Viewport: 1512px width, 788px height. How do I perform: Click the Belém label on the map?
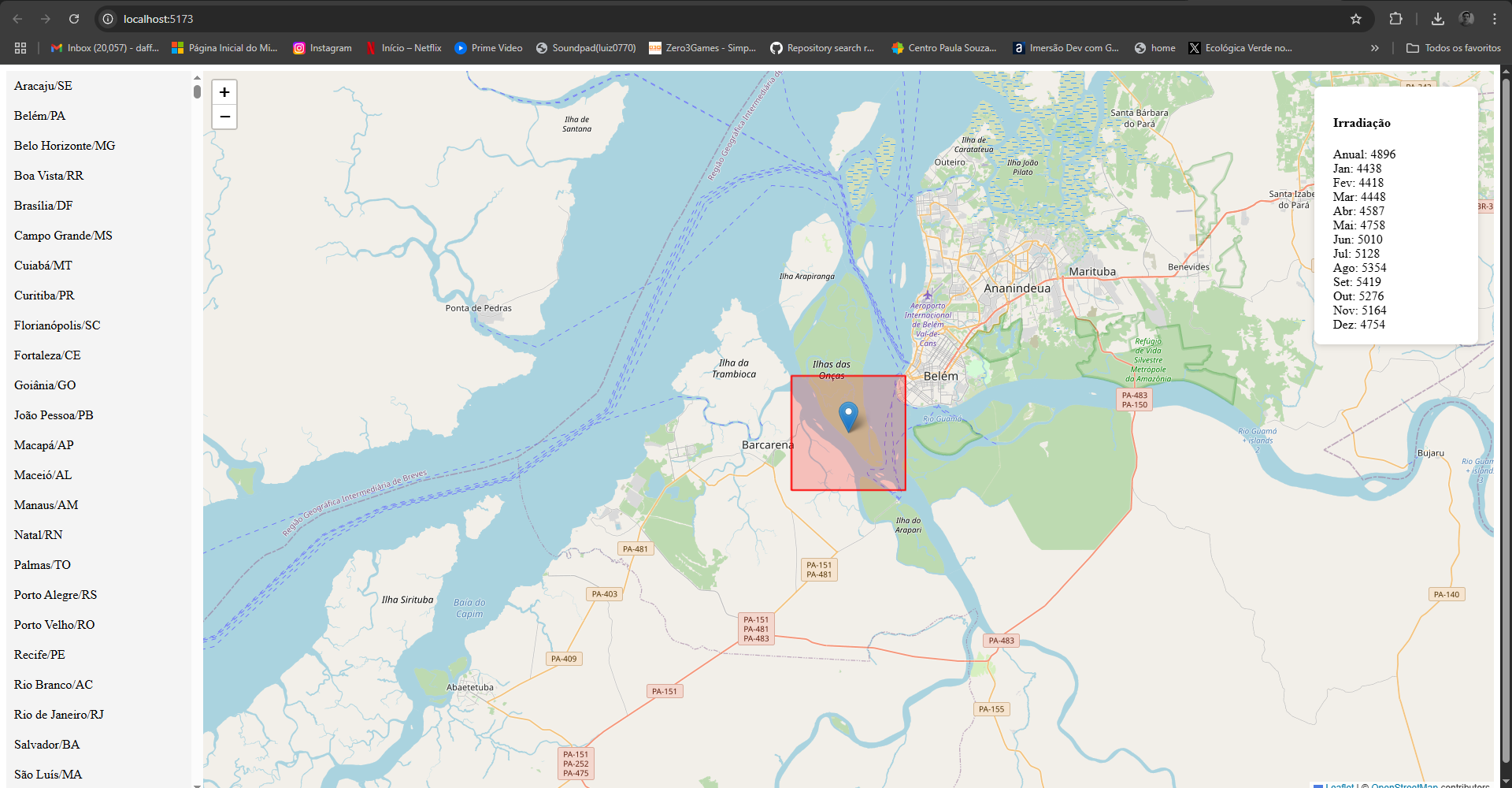tap(941, 377)
